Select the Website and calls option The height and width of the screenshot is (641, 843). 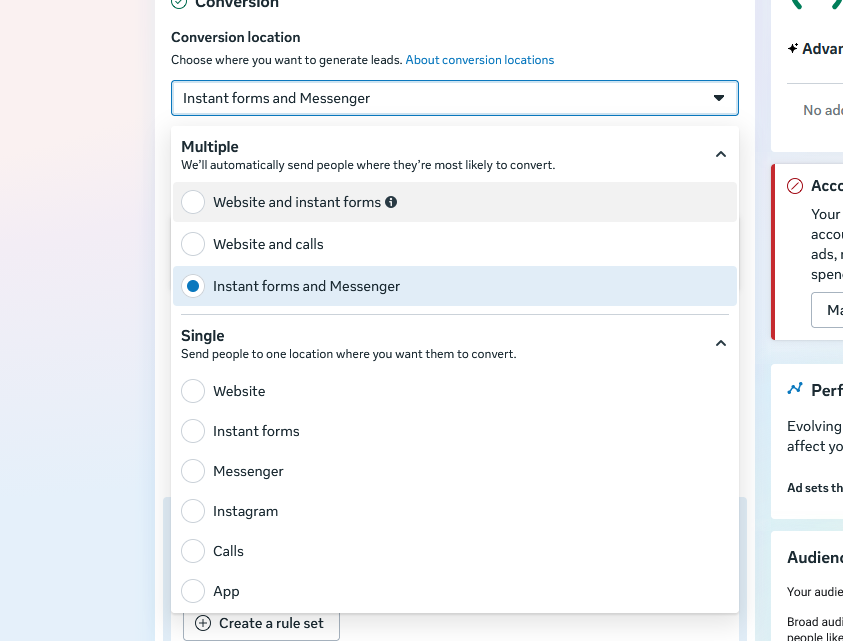click(x=193, y=244)
